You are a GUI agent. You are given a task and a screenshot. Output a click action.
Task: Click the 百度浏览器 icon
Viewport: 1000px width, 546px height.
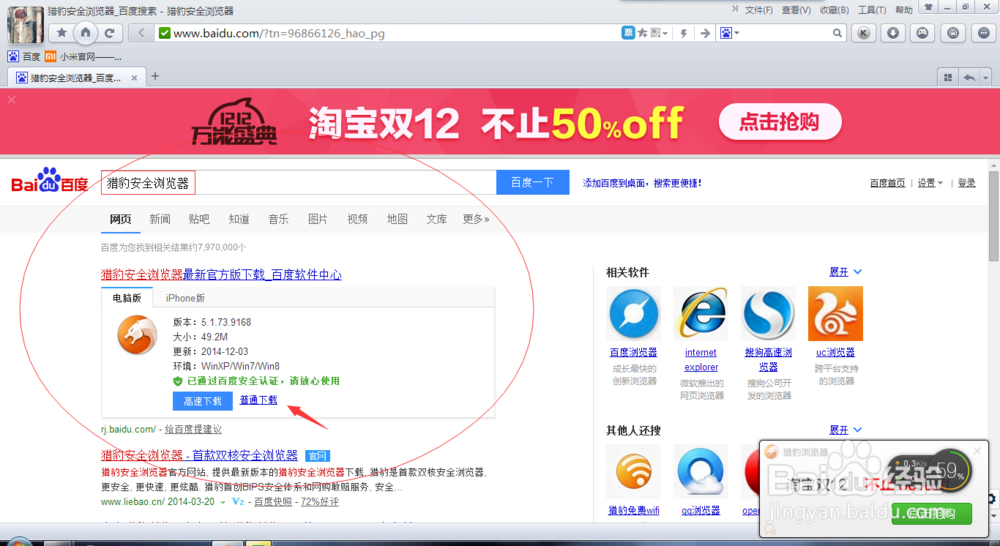click(633, 313)
